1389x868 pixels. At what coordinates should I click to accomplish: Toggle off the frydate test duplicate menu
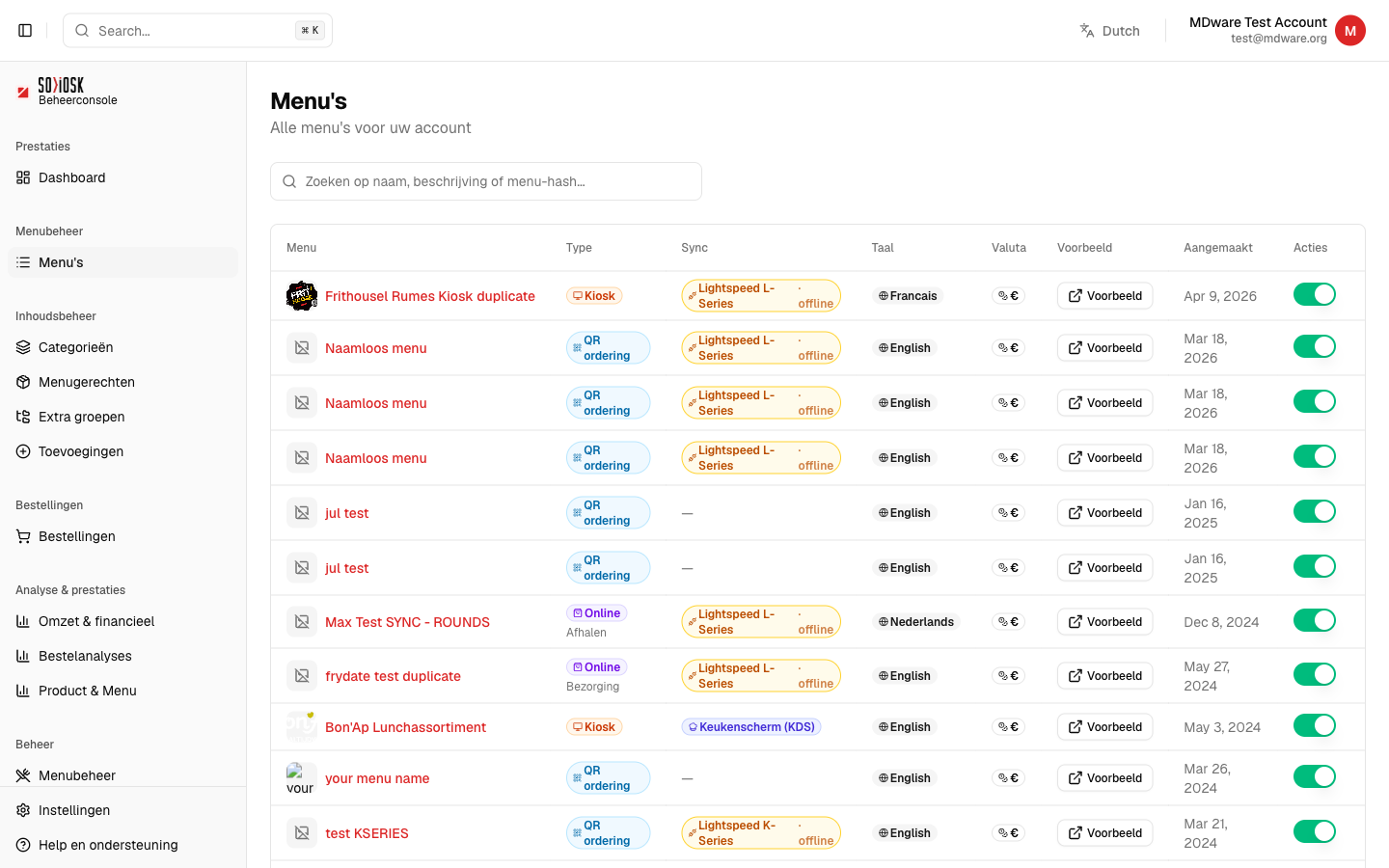1315,674
